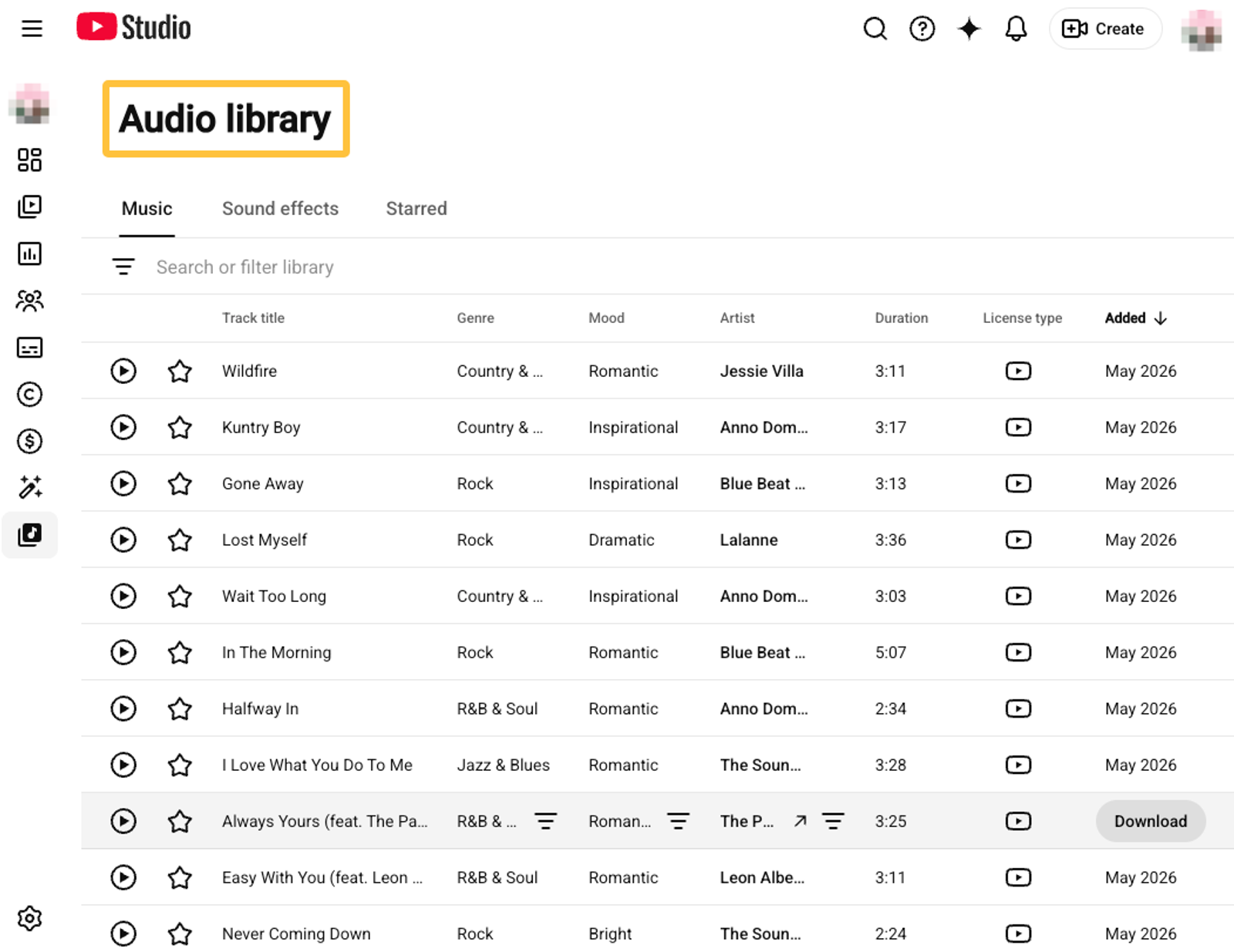Open artist link arrow on Always Yours row
This screenshot has width=1234, height=952.
801,821
